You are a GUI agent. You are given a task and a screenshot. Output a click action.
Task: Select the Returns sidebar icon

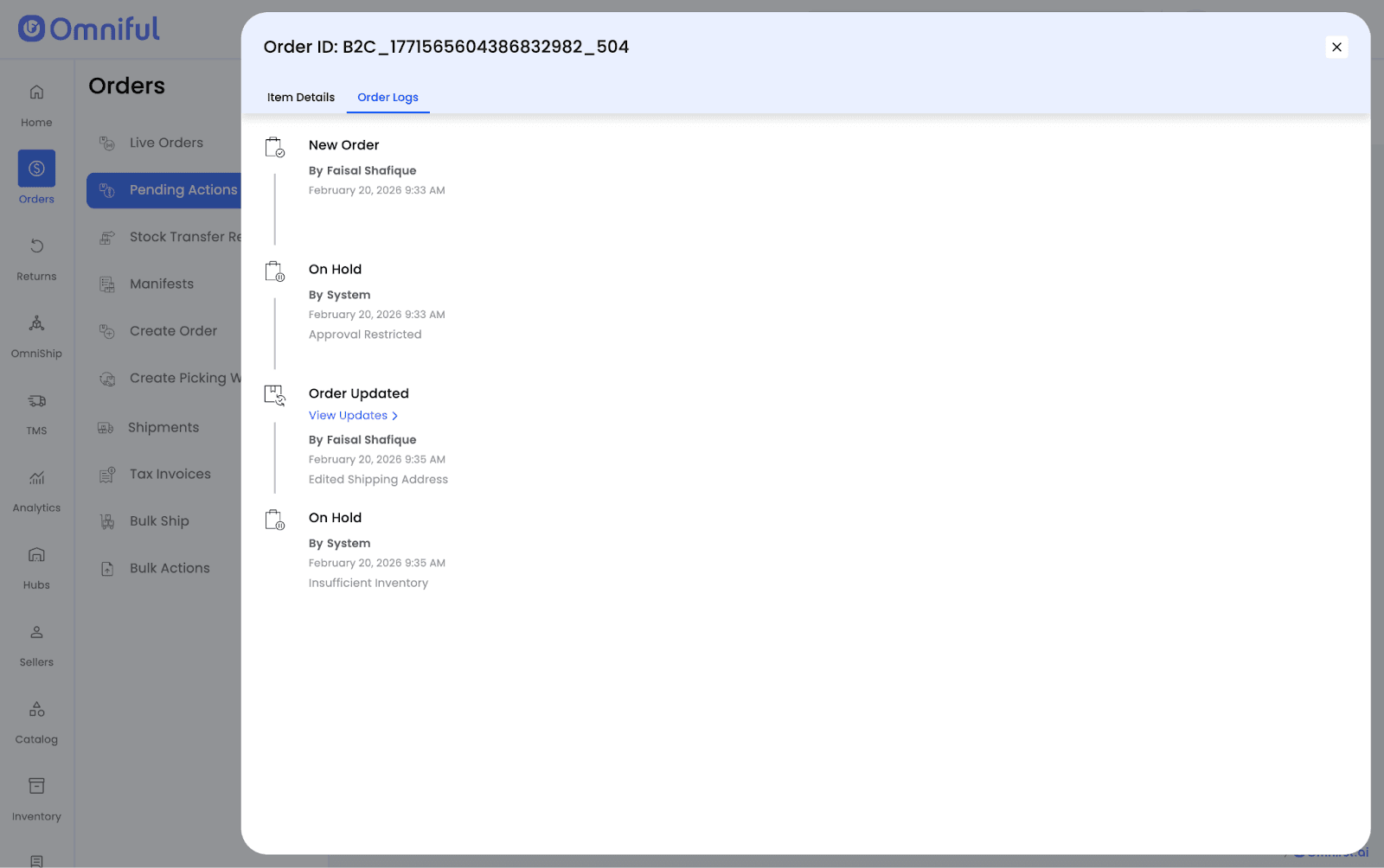[x=36, y=246]
